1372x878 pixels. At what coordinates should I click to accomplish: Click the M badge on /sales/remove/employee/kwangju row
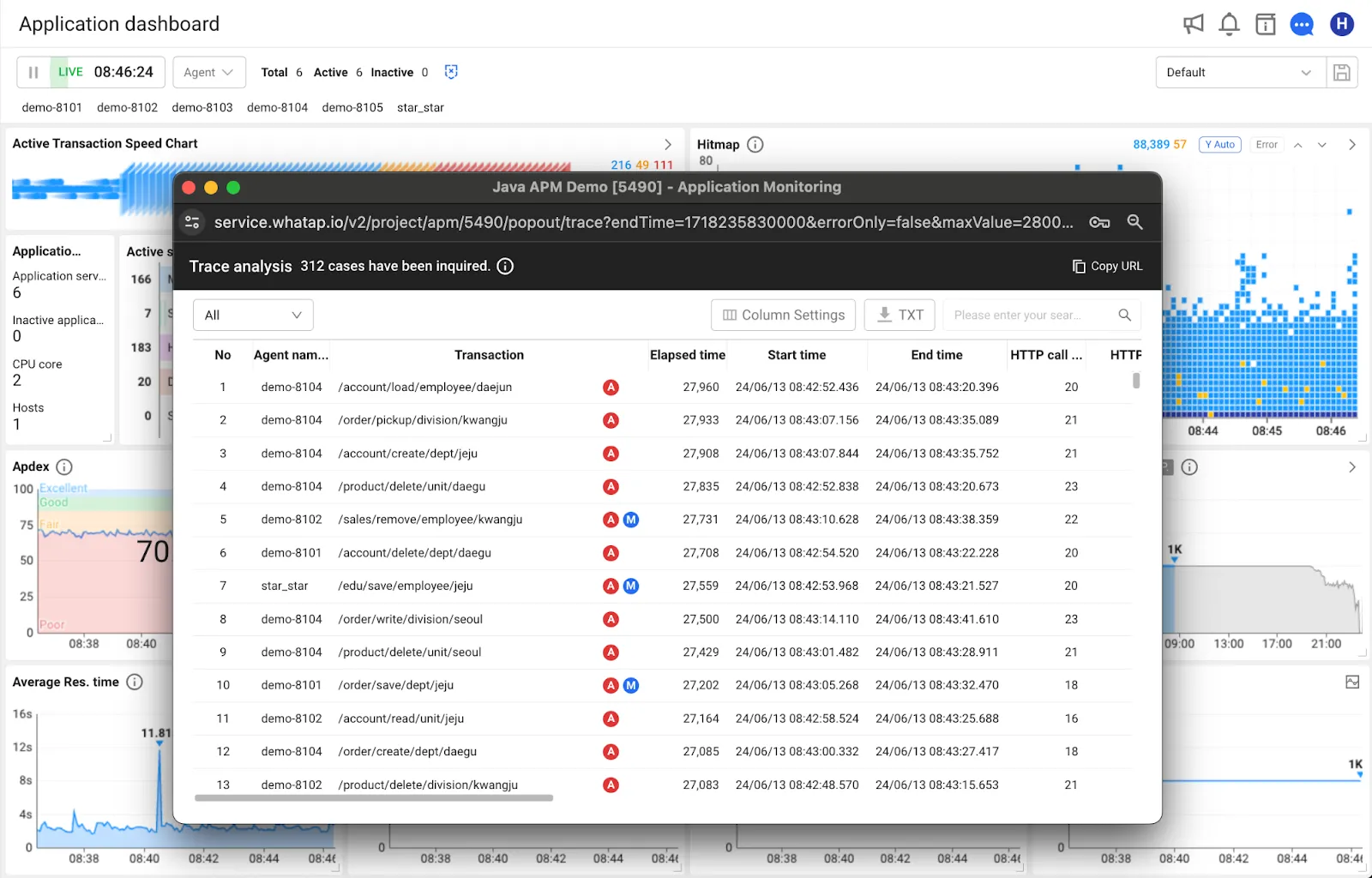click(631, 520)
